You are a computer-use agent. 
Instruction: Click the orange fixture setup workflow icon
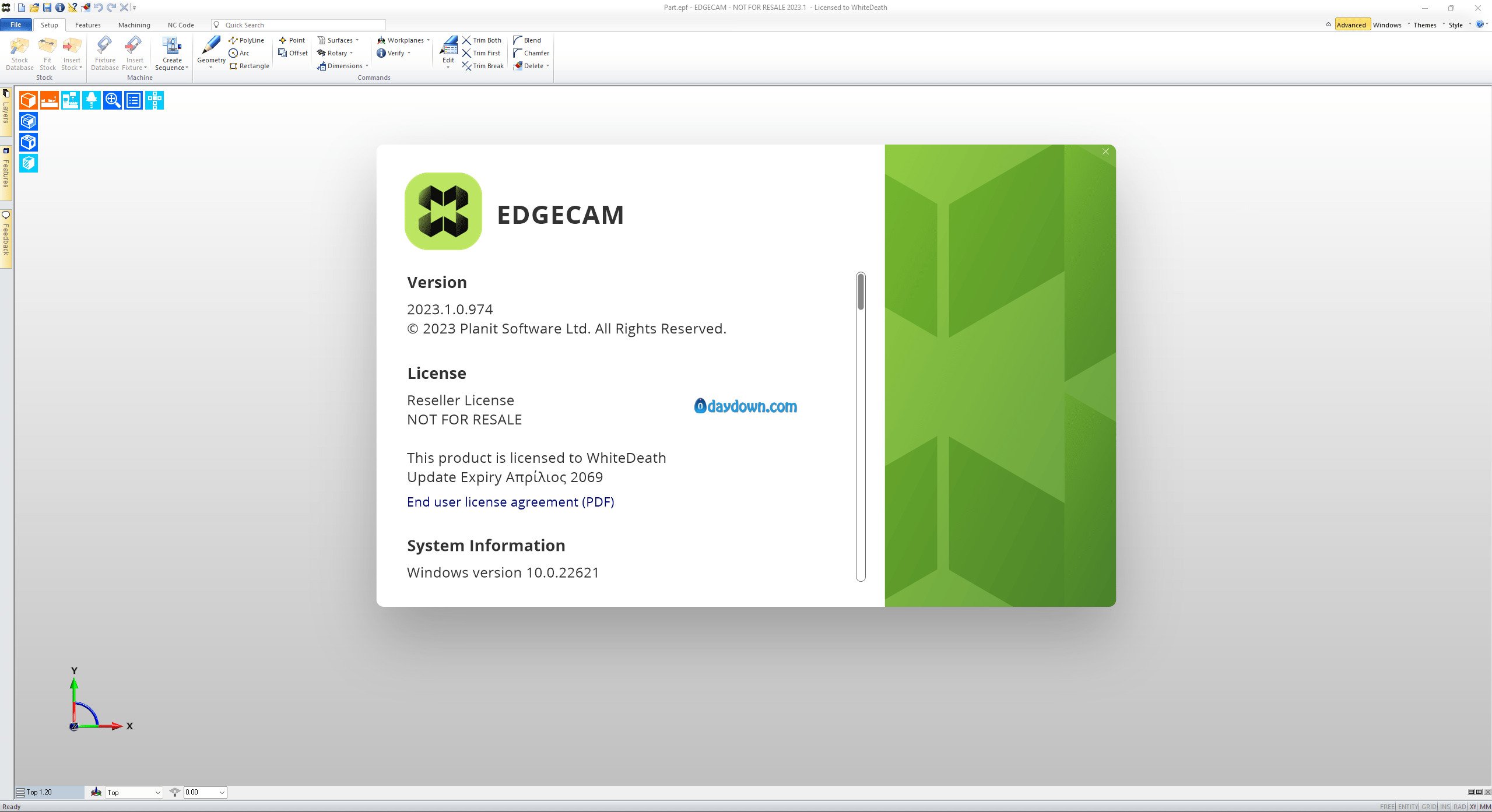(50, 100)
